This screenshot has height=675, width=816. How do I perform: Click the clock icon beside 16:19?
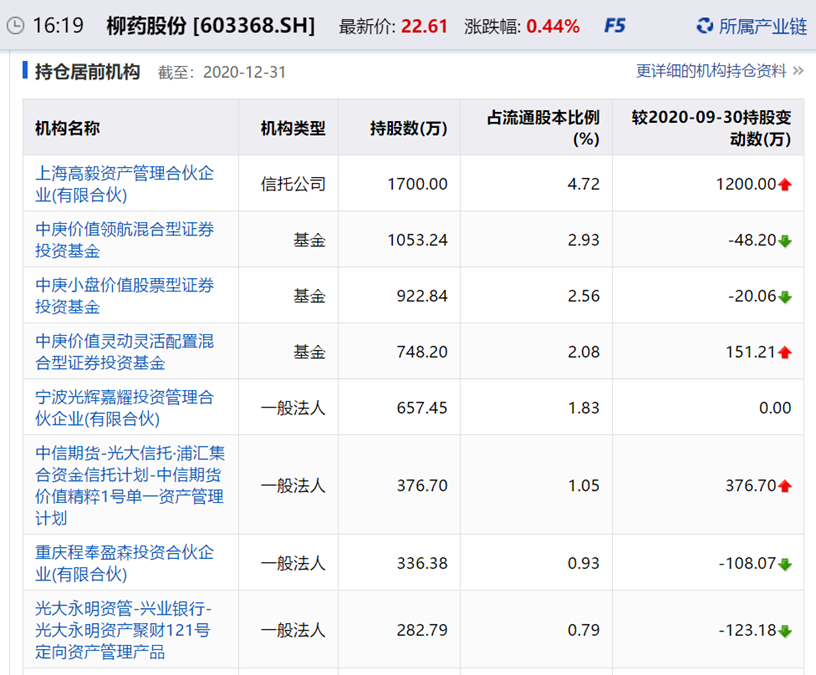[x=15, y=26]
